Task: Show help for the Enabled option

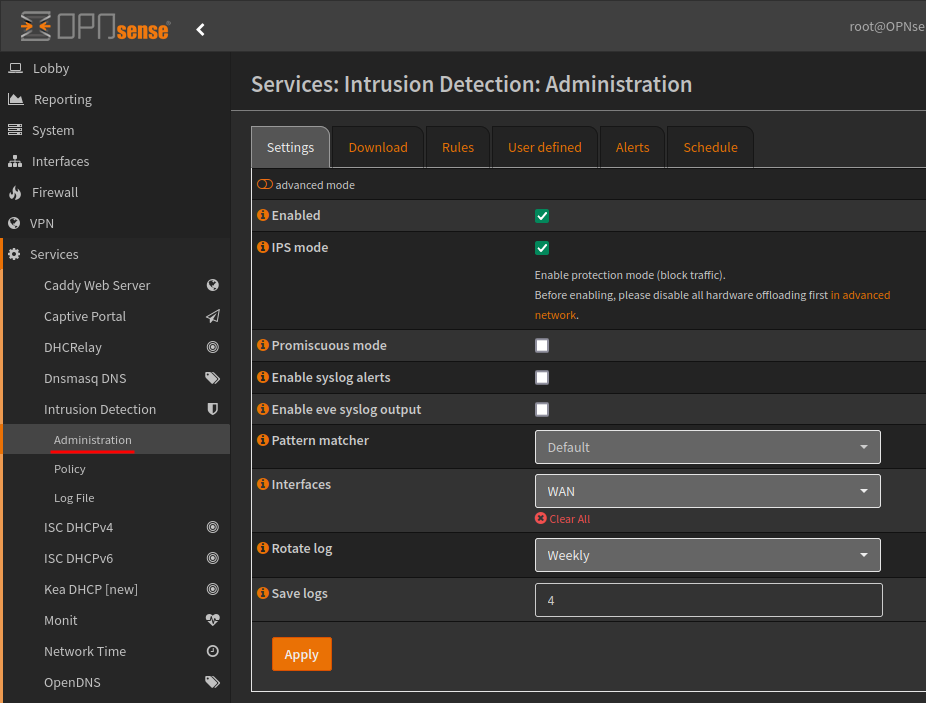Action: [263, 215]
